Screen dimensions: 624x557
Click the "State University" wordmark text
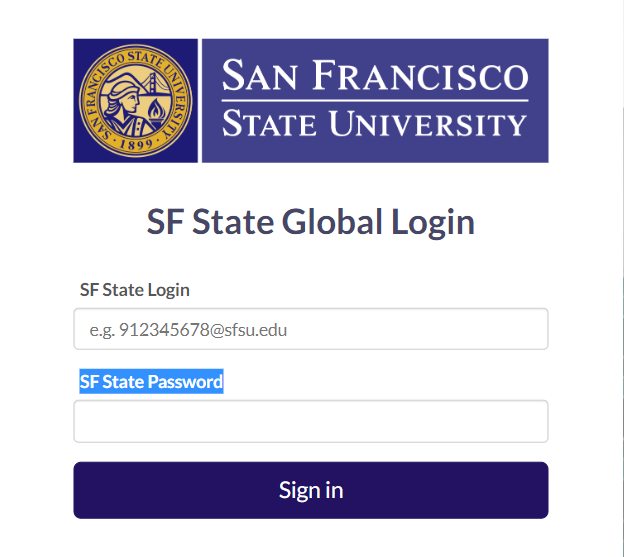[x=375, y=124]
